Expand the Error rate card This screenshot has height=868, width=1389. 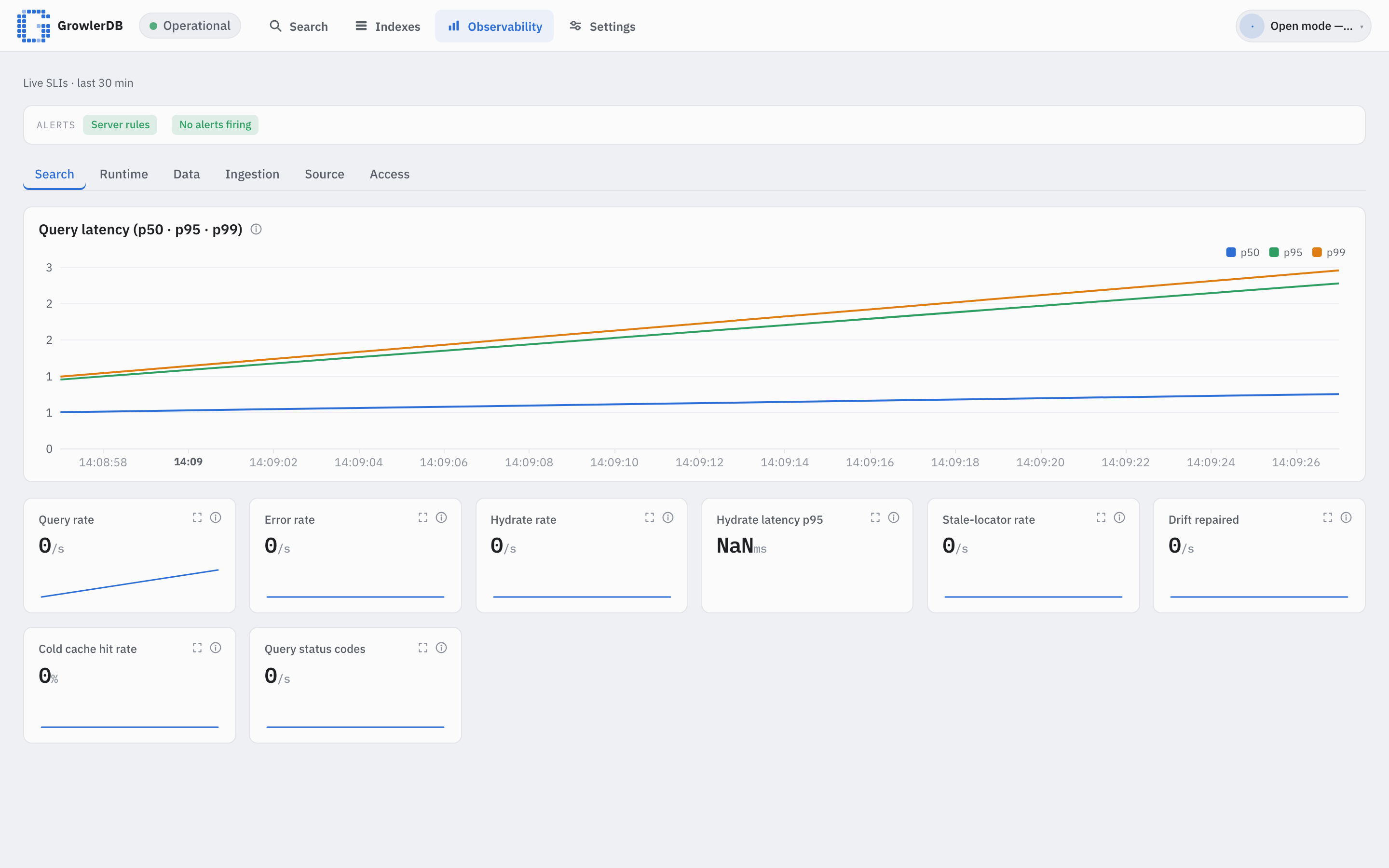tap(423, 517)
